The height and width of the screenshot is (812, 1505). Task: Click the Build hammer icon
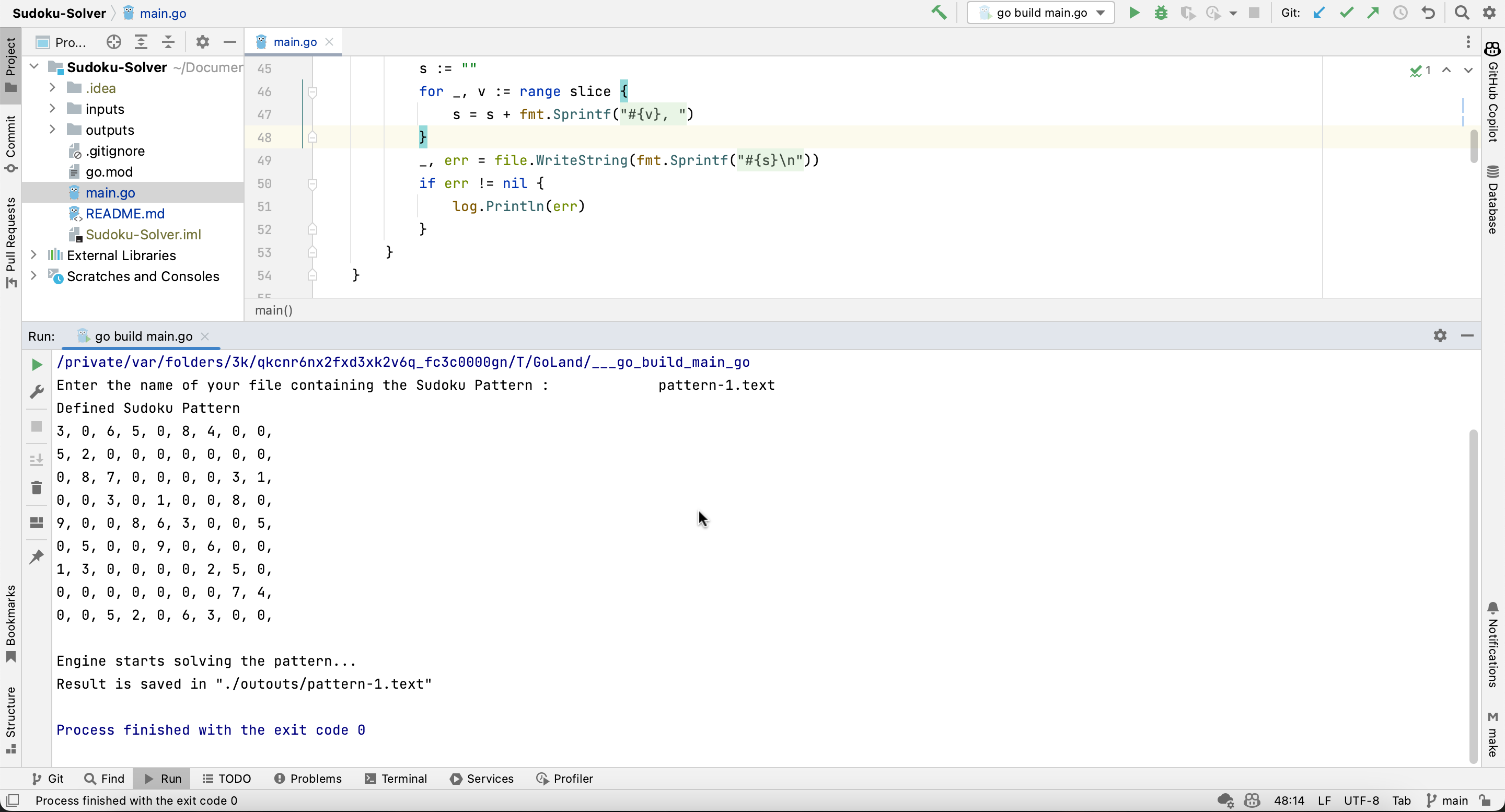click(939, 13)
